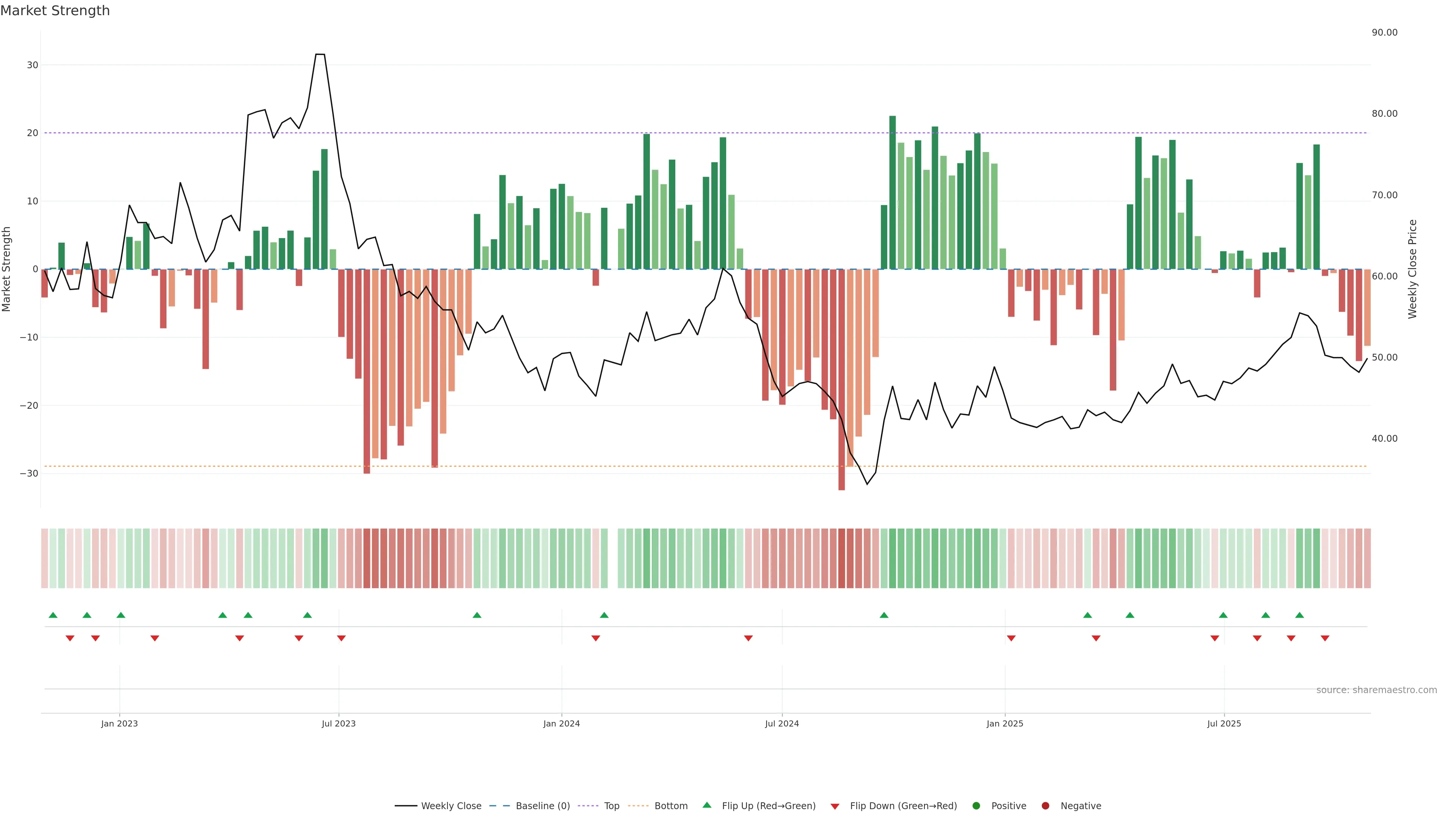Click the 90.00 price axis label
This screenshot has height=819, width=1456.
tap(1384, 32)
